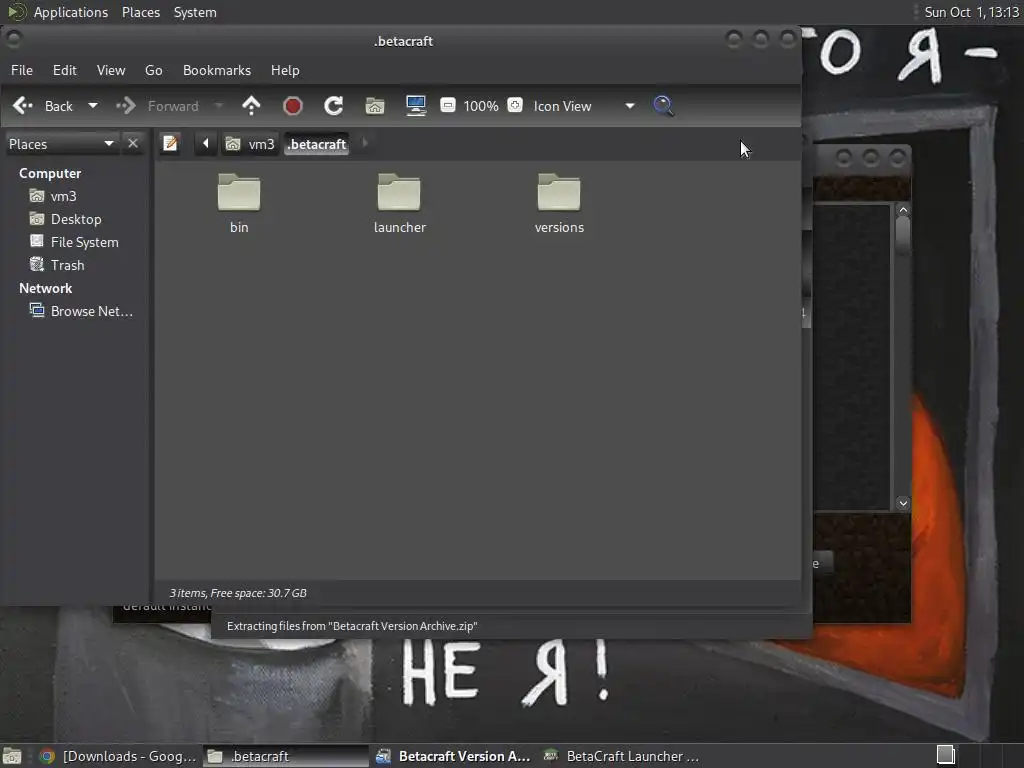Reload the current folder

click(x=334, y=106)
